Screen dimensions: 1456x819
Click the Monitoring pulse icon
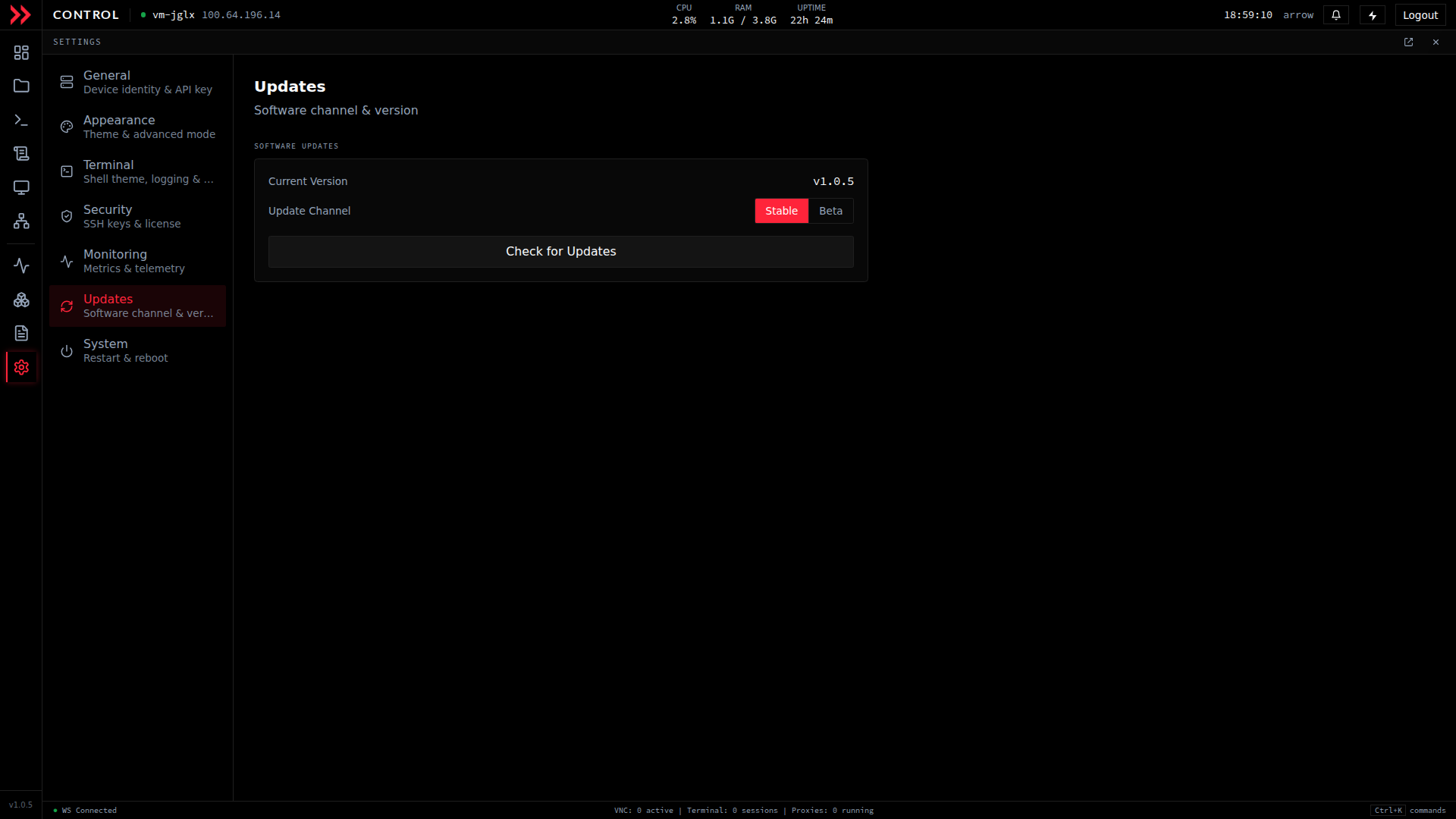point(67,261)
